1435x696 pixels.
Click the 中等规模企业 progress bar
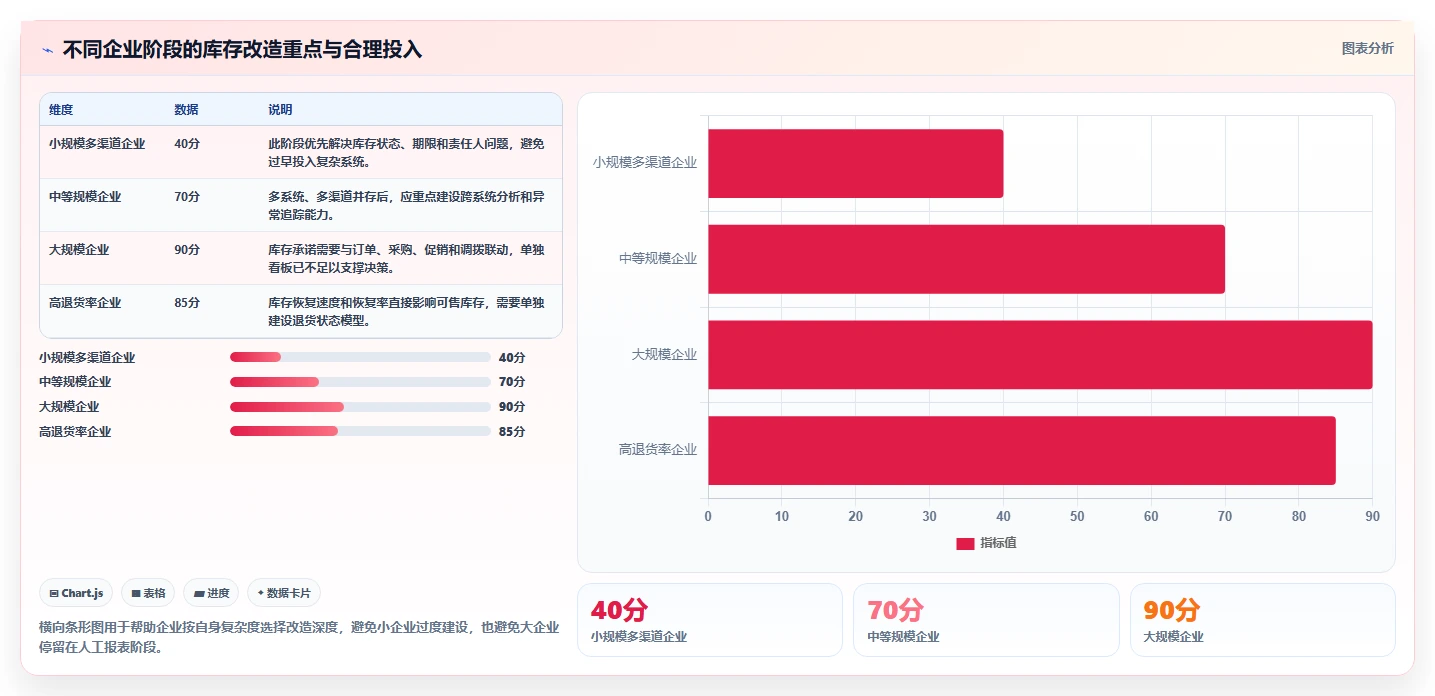point(360,382)
